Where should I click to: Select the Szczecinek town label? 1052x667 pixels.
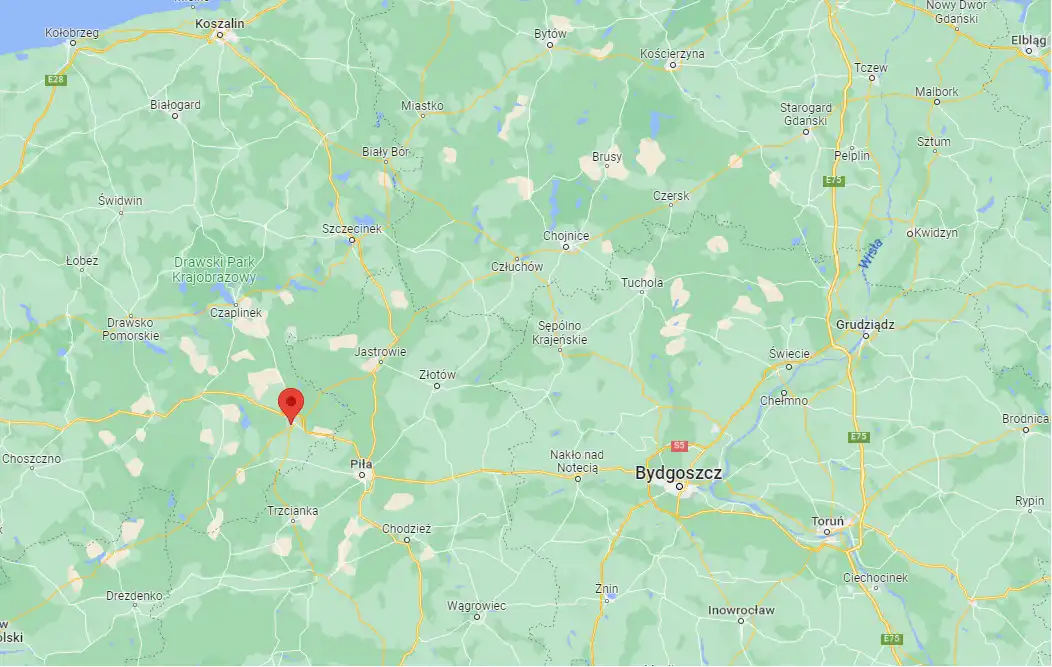352,229
